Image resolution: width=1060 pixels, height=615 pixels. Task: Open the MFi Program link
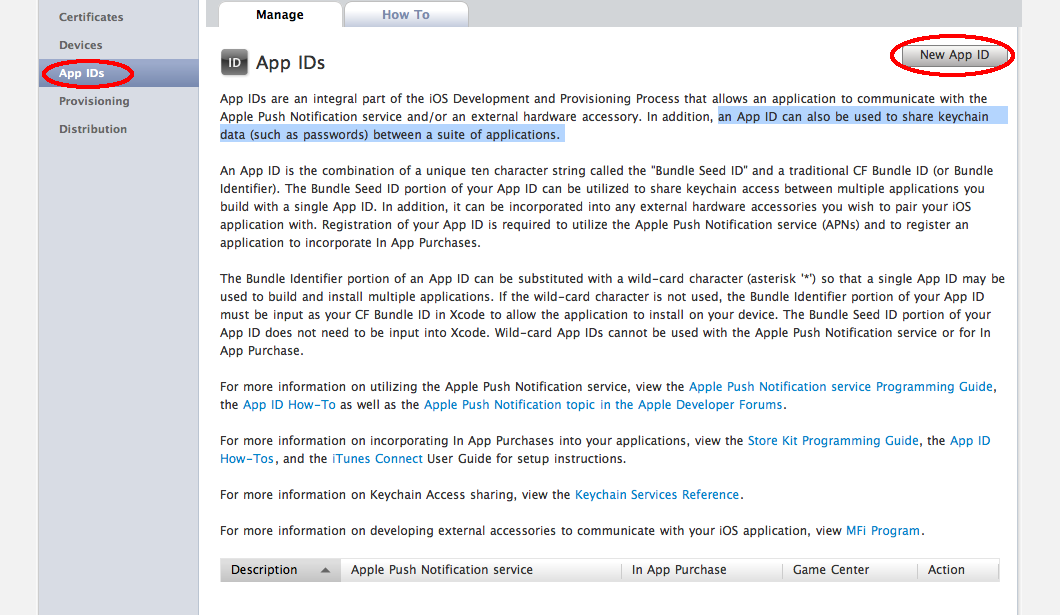pos(882,531)
